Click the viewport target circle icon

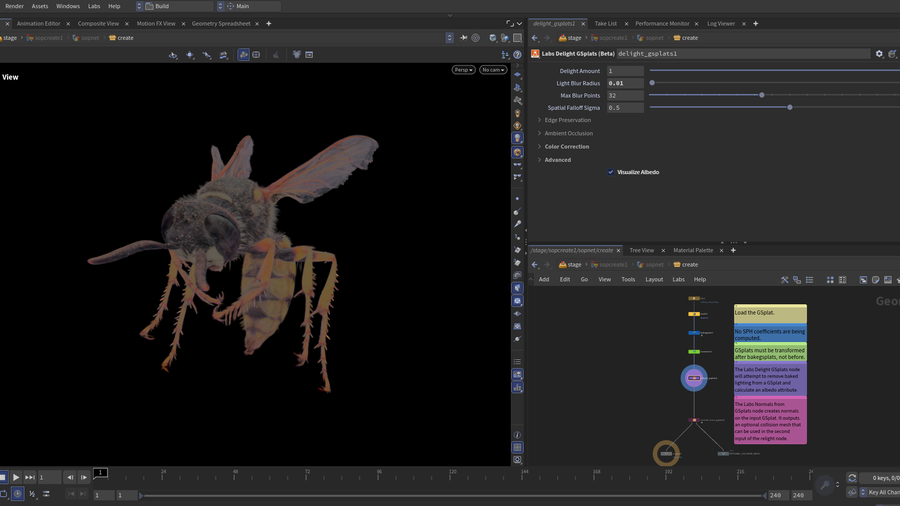(x=475, y=38)
